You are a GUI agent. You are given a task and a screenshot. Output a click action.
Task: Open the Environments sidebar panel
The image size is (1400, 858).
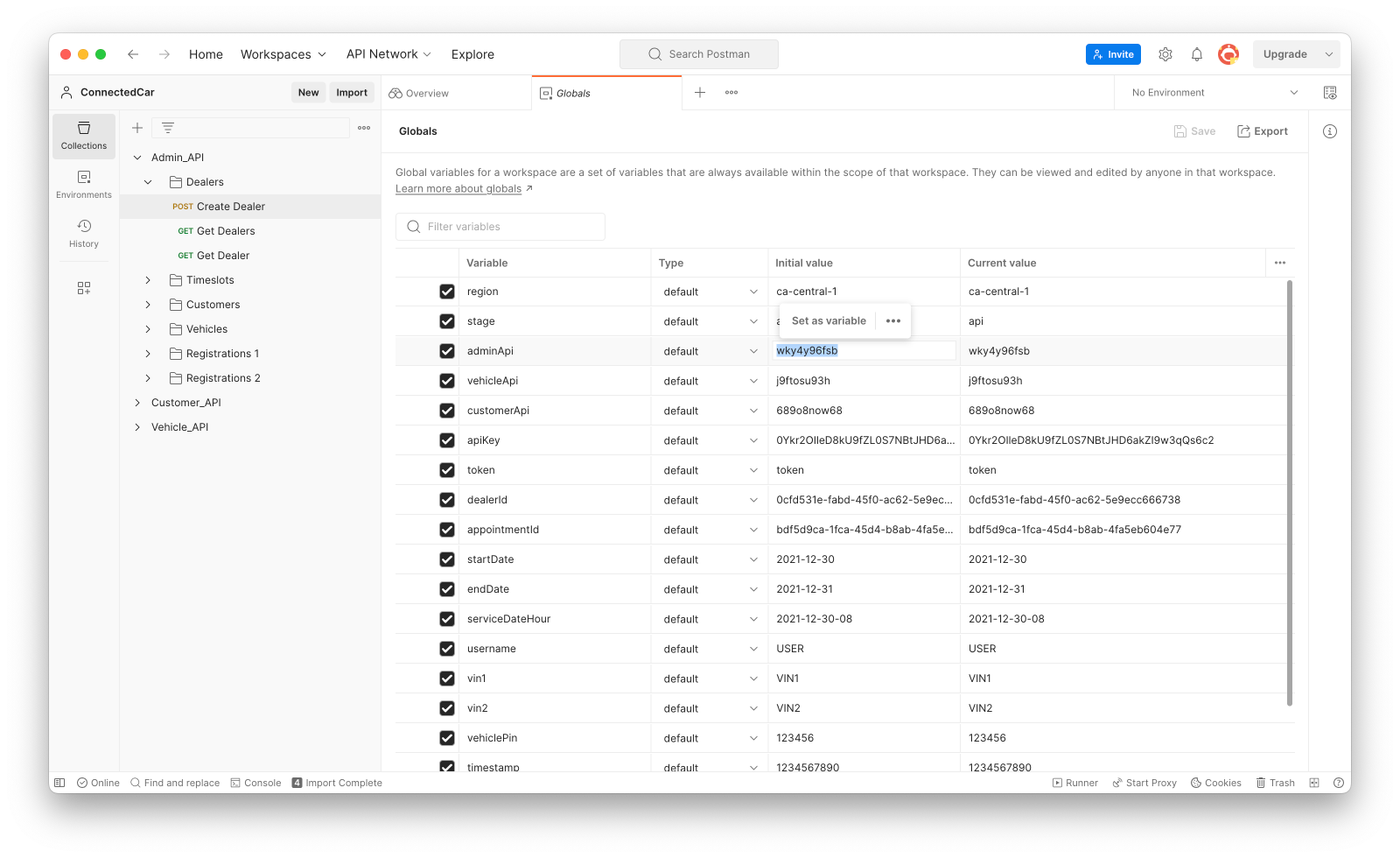point(84,185)
